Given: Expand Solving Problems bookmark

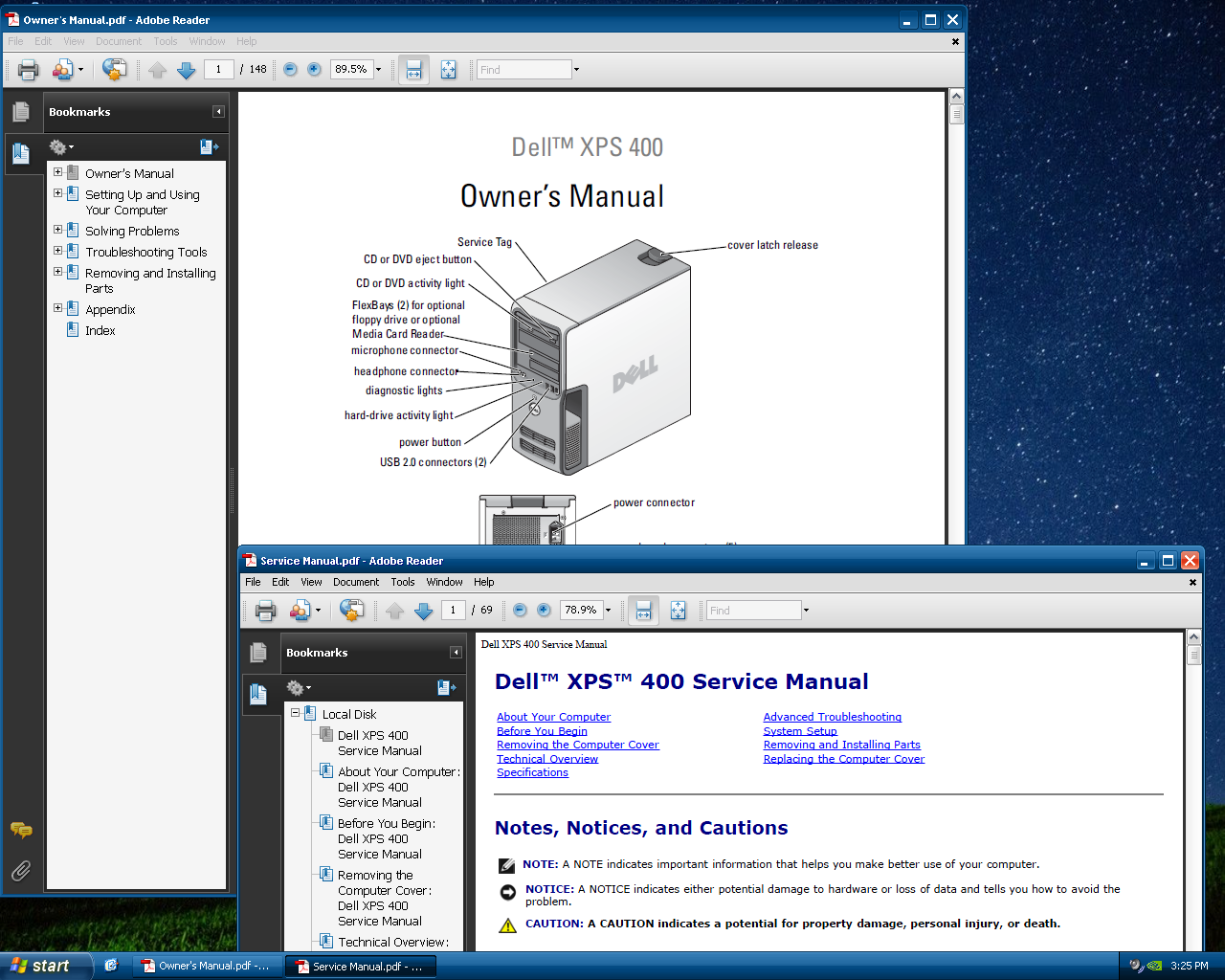Looking at the screenshot, I should click(57, 230).
